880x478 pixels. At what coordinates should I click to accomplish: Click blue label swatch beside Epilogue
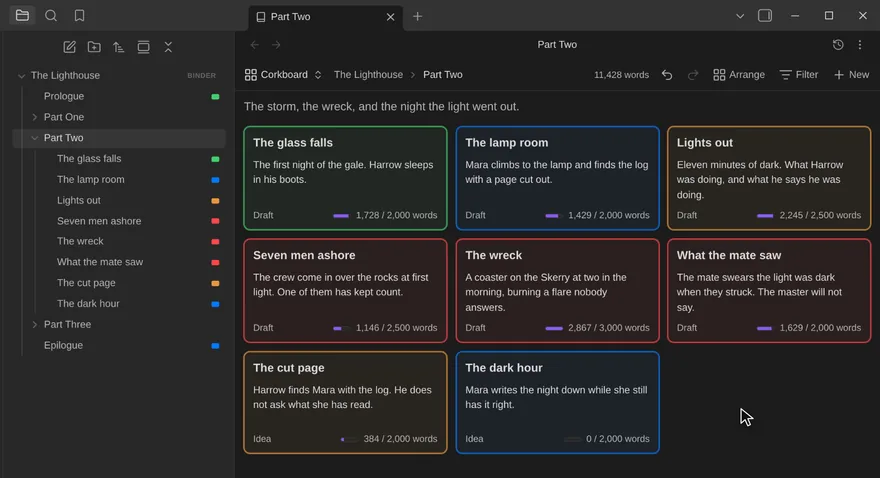(x=215, y=346)
